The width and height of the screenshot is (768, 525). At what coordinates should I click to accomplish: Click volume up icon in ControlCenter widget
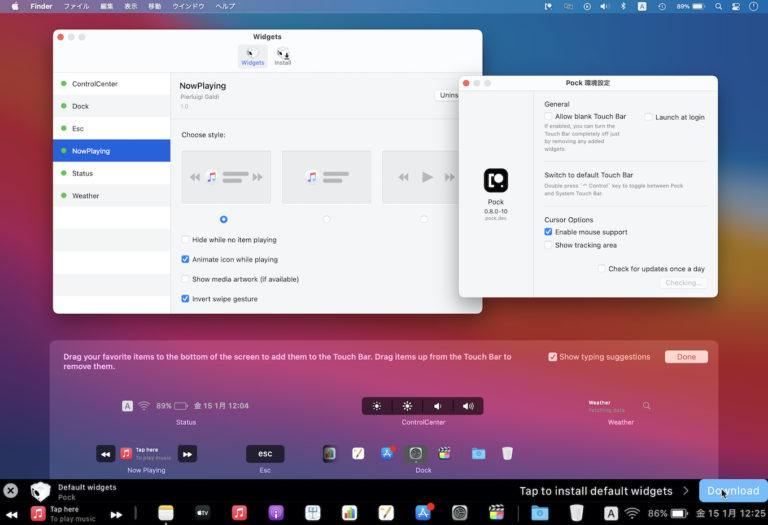468,406
